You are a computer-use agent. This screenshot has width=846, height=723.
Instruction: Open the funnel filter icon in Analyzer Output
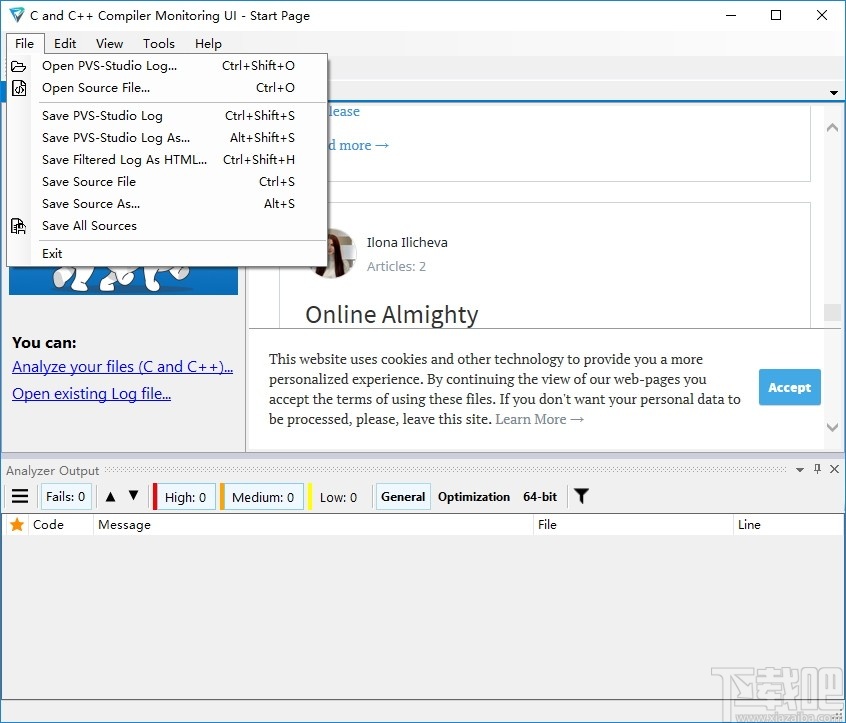coord(581,496)
